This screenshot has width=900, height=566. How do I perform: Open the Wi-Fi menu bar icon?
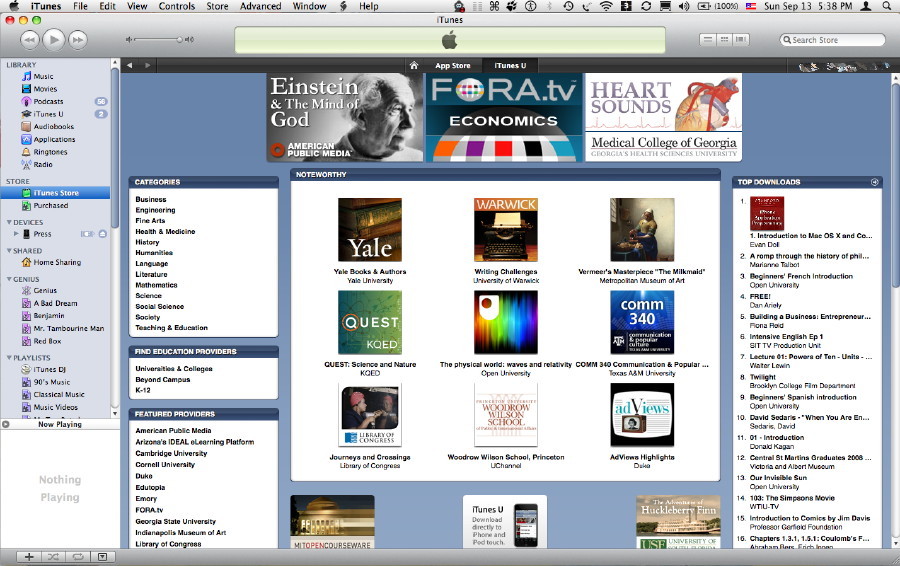coord(606,6)
